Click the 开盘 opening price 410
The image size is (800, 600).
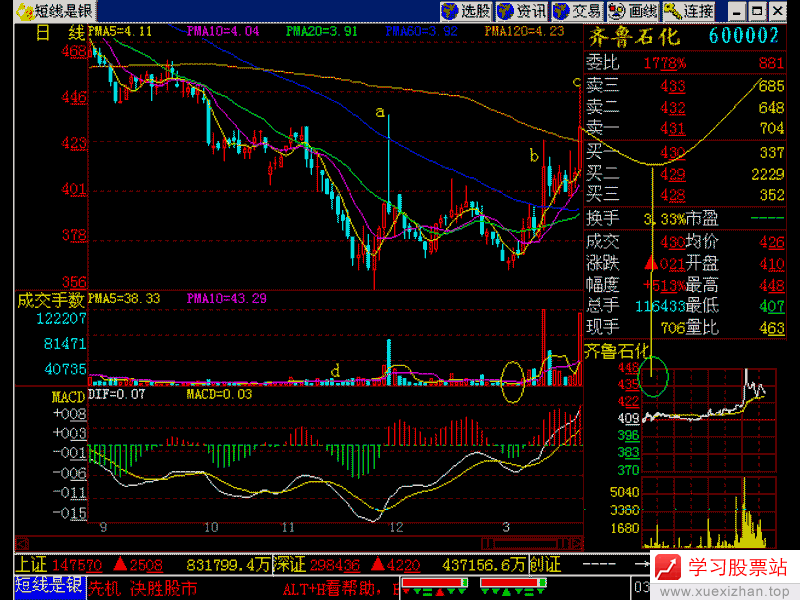(772, 264)
